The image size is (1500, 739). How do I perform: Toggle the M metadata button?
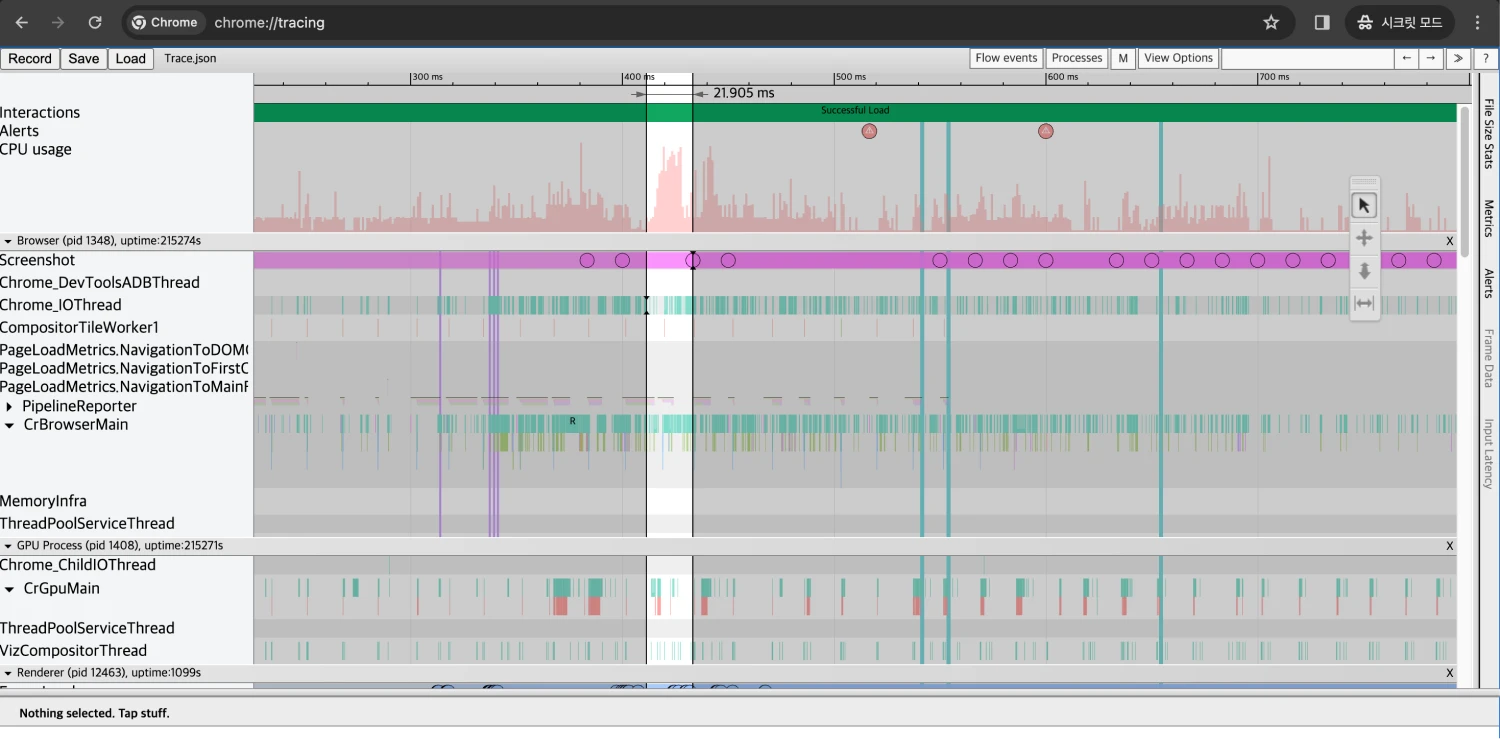(1123, 58)
